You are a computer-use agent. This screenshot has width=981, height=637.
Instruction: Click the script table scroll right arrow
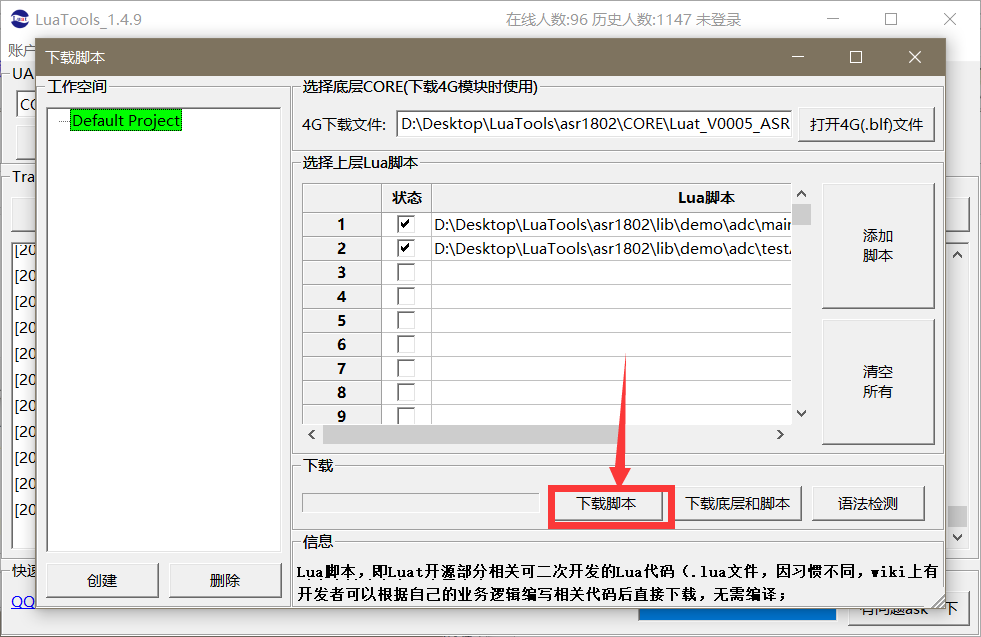pos(780,434)
